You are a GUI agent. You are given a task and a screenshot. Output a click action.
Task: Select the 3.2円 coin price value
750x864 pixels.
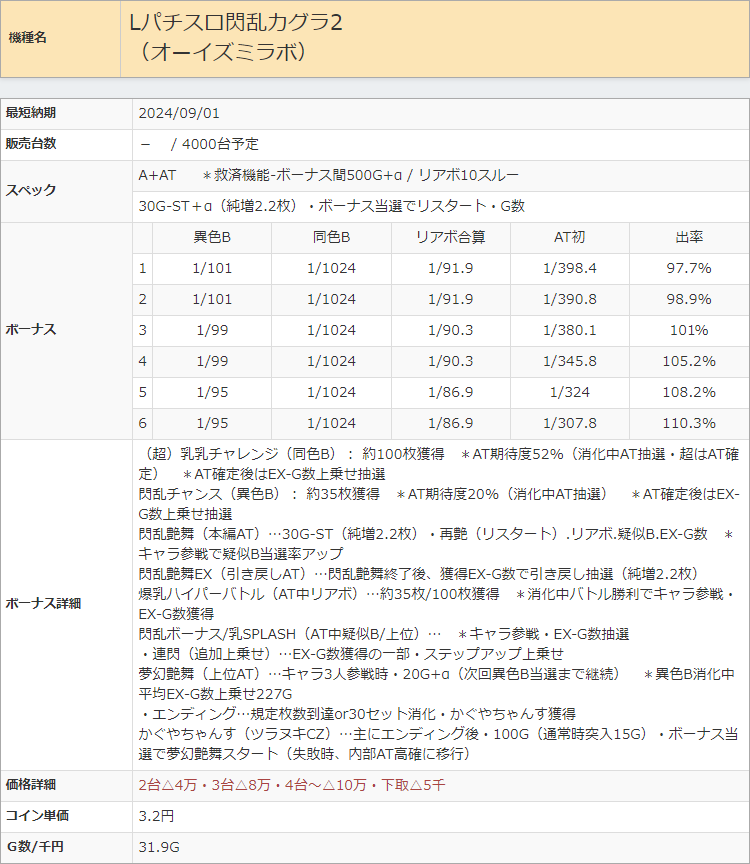156,816
